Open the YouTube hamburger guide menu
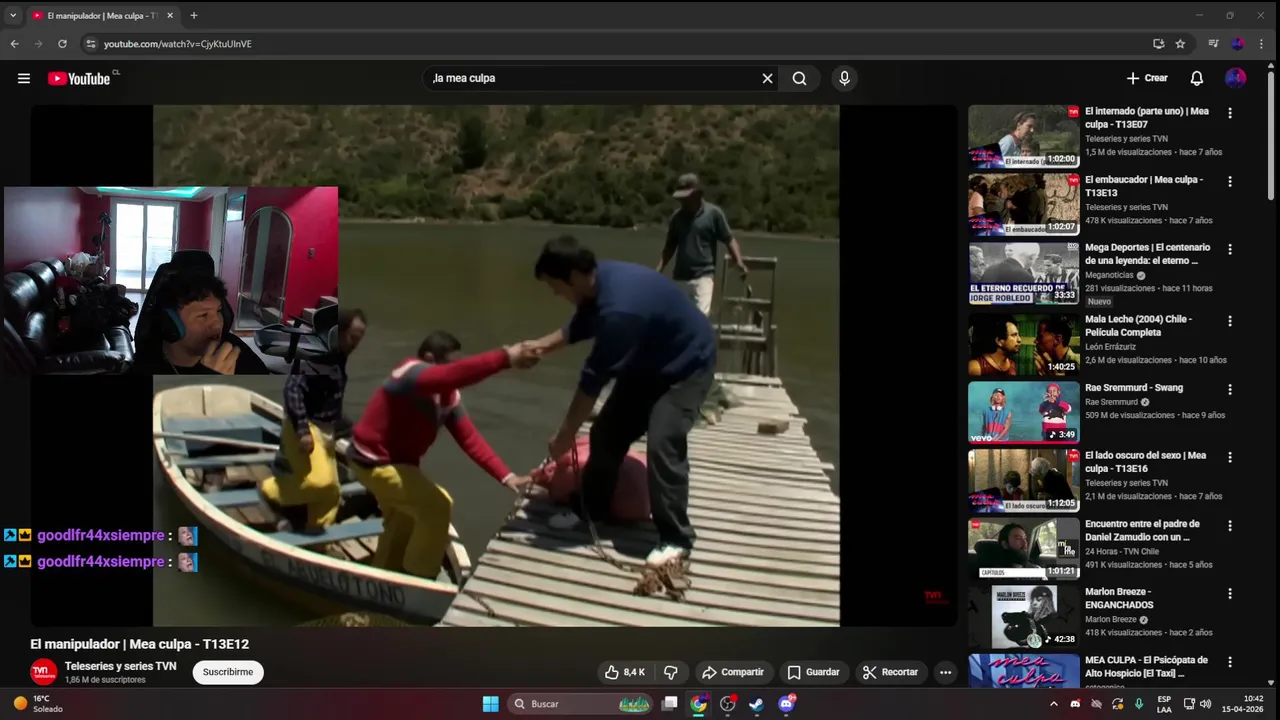The image size is (1280, 720). pyautogui.click(x=24, y=78)
